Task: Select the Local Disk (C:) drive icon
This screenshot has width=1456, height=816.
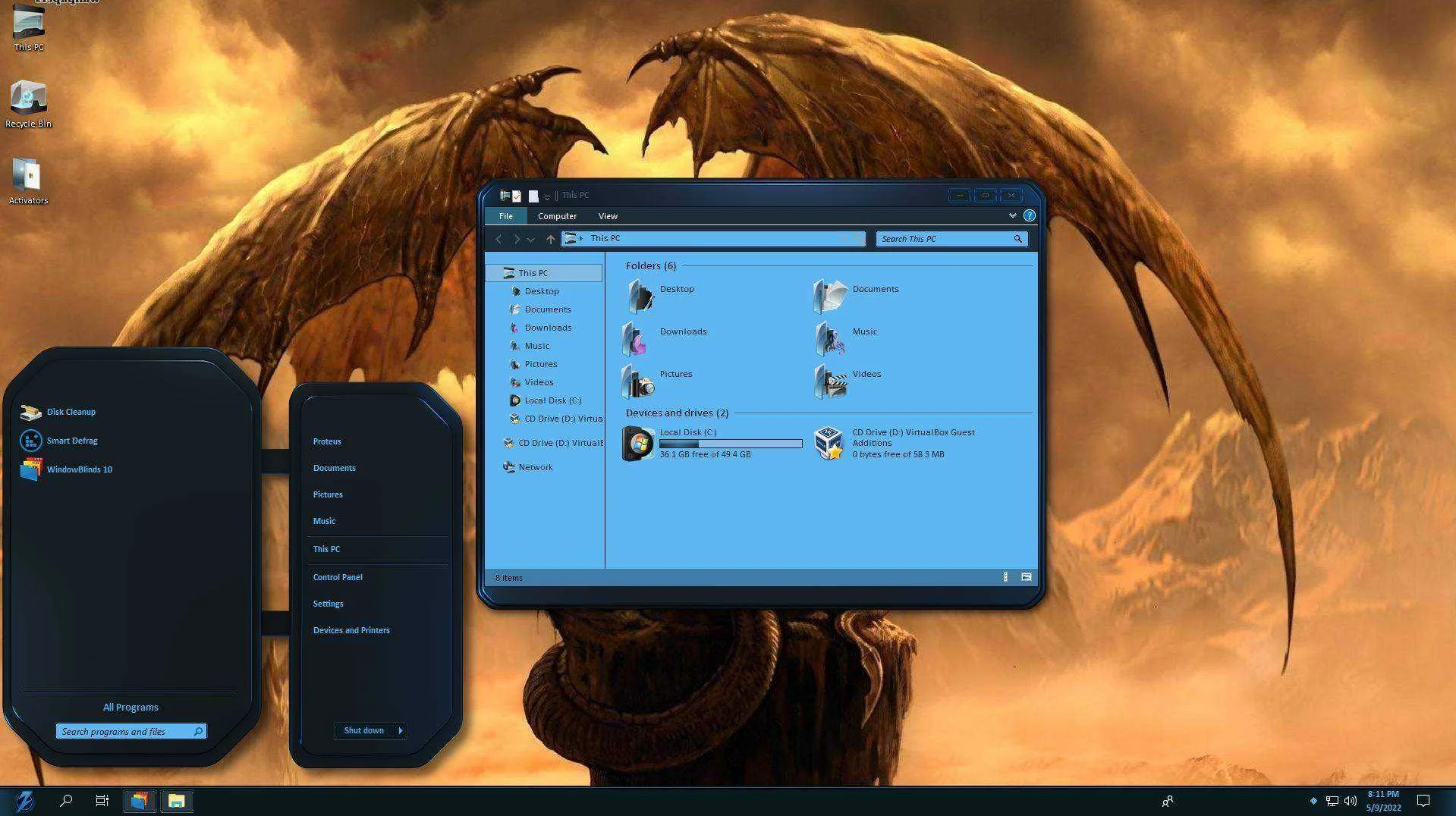Action: pos(639,444)
